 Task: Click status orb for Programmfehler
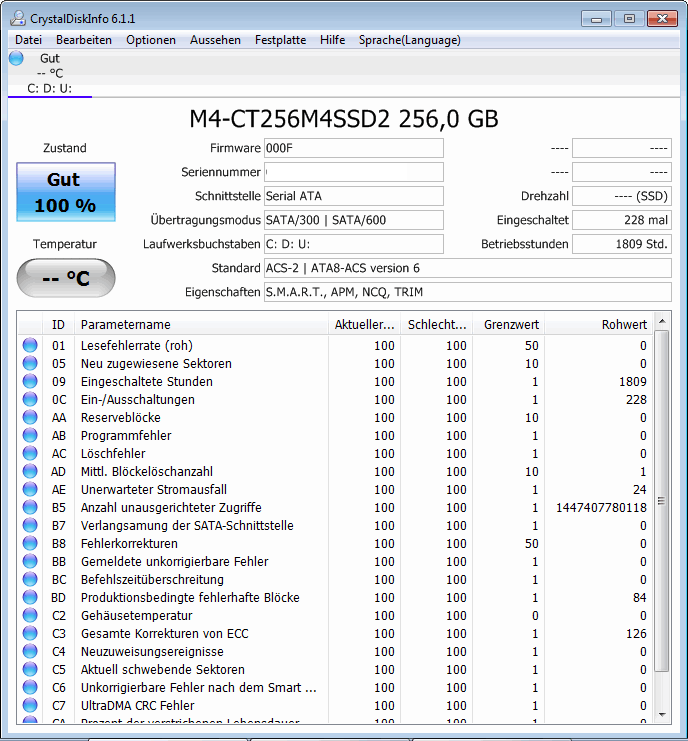pyautogui.click(x=30, y=435)
